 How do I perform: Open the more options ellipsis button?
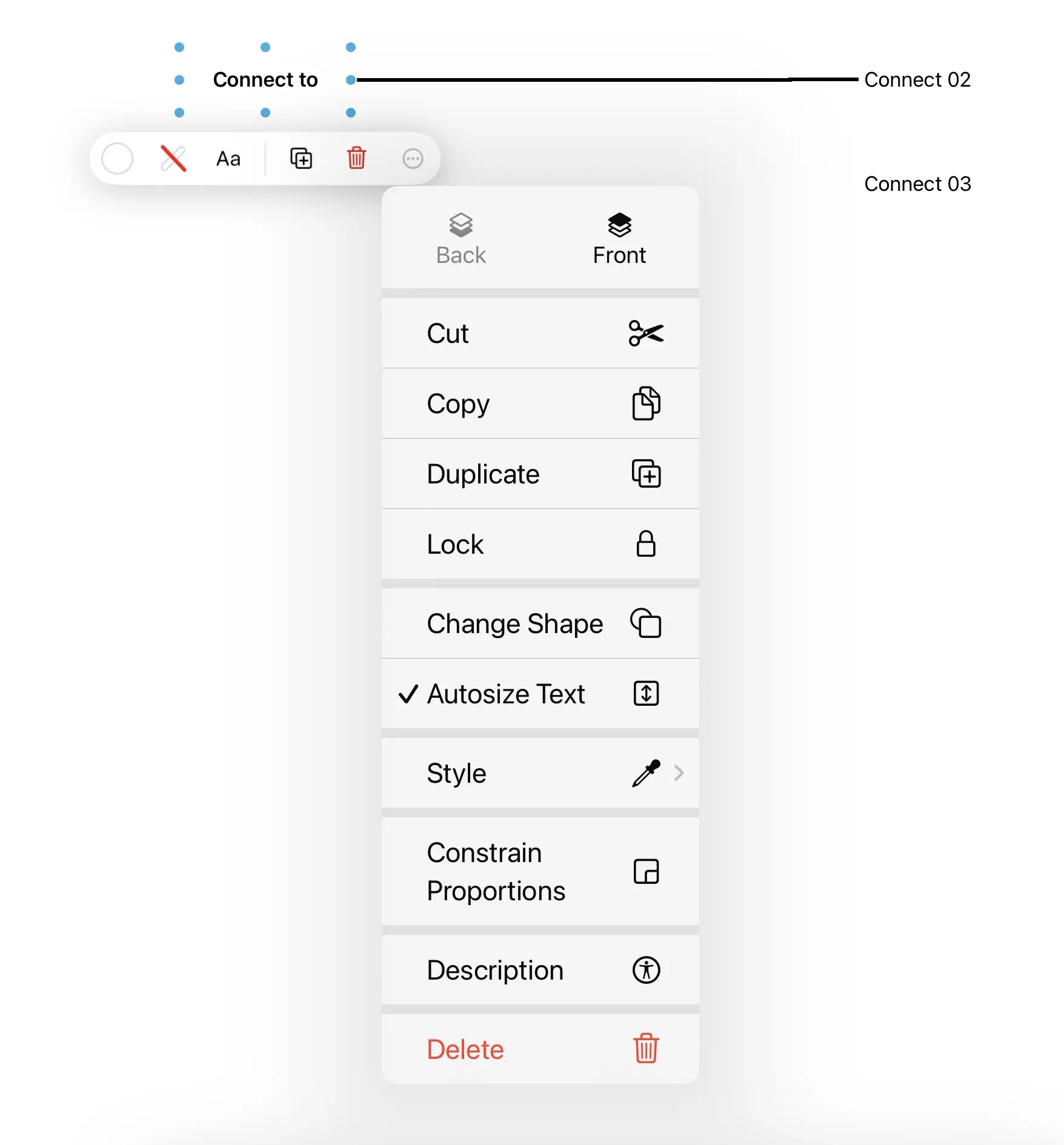[413, 159]
